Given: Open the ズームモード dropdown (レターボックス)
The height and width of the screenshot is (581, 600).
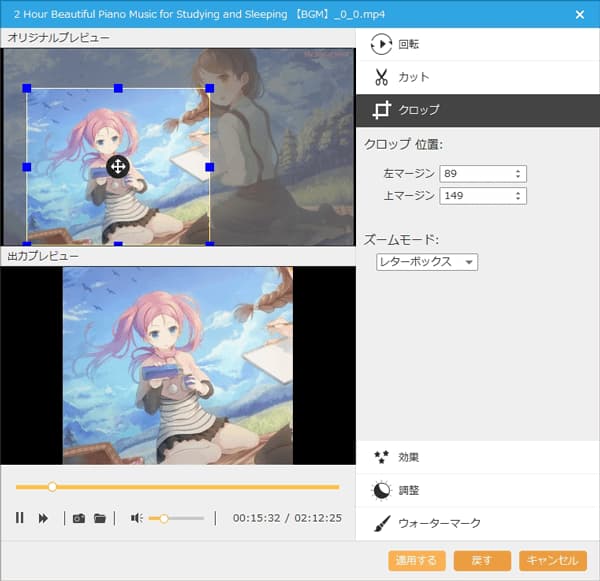Looking at the screenshot, I should pyautogui.click(x=427, y=262).
